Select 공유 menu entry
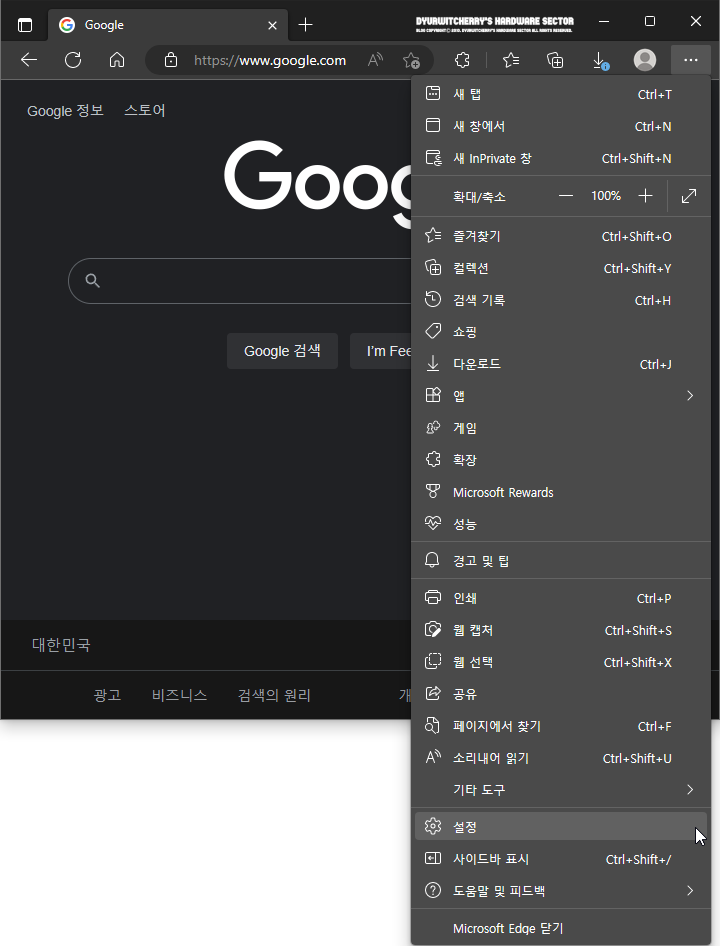 point(561,694)
